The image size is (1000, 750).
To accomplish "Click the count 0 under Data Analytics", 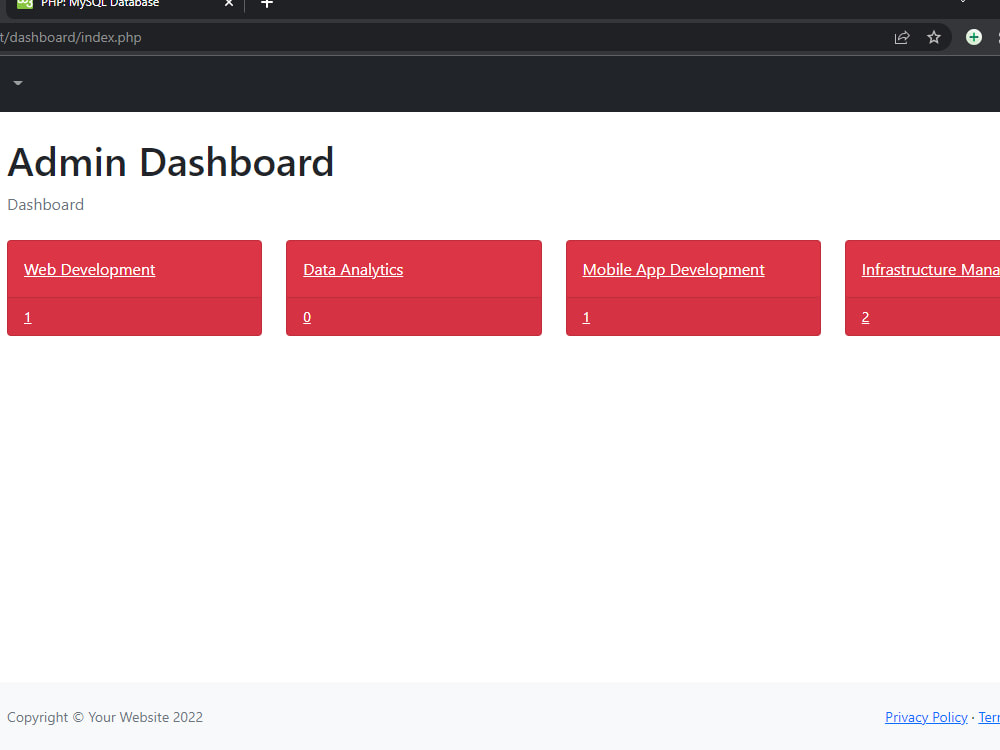I will point(307,318).
